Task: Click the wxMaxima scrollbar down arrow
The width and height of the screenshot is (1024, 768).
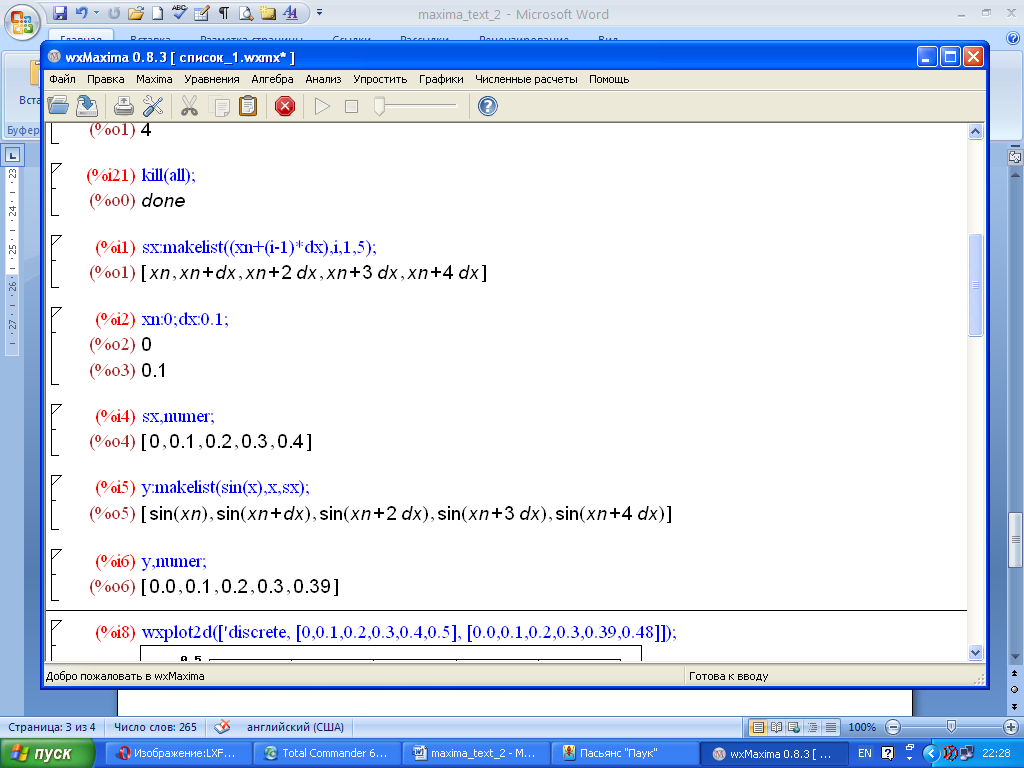Action: point(975,652)
